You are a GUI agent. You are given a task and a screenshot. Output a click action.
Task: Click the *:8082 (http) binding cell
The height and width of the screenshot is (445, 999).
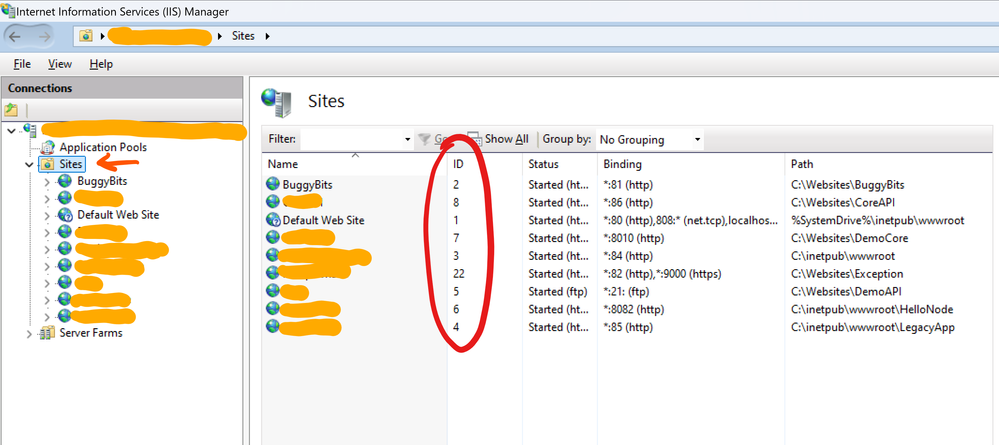[x=633, y=310]
